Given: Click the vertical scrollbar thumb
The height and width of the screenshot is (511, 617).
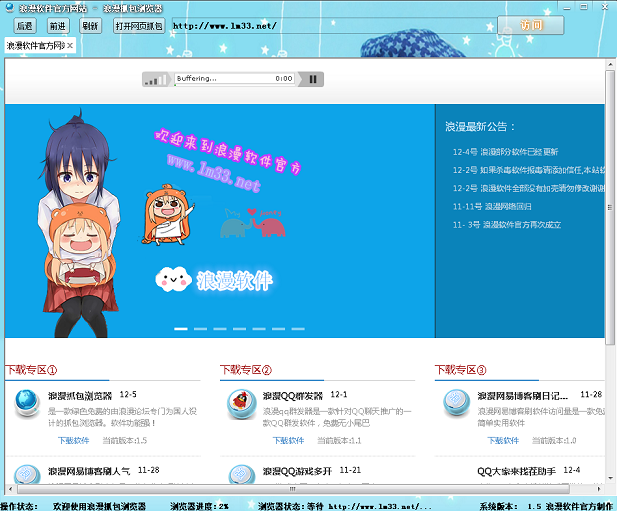Looking at the screenshot, I should (610, 208).
